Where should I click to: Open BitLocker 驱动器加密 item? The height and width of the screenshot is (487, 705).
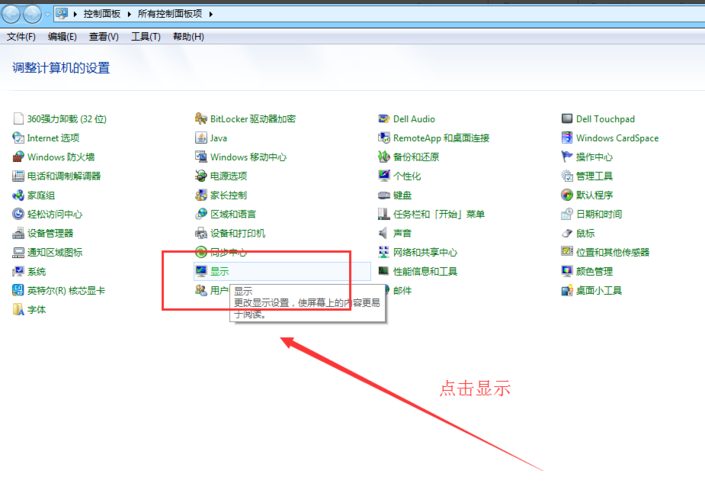click(252, 119)
